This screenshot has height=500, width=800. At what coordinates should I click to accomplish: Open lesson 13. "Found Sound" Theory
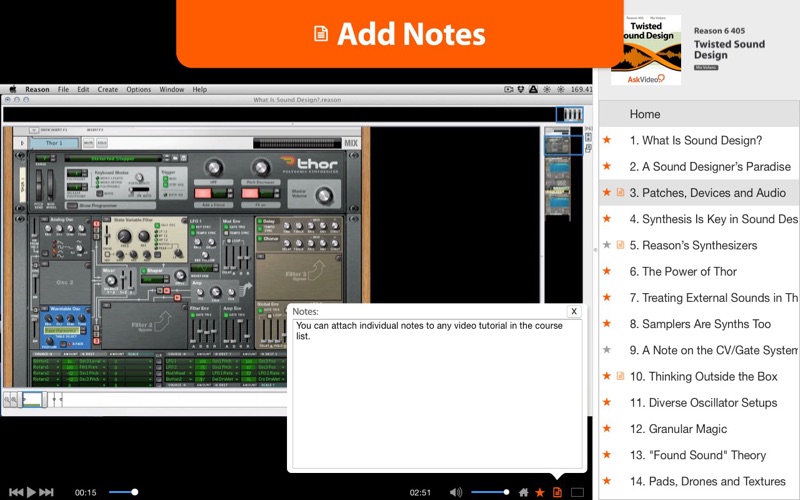(699, 456)
